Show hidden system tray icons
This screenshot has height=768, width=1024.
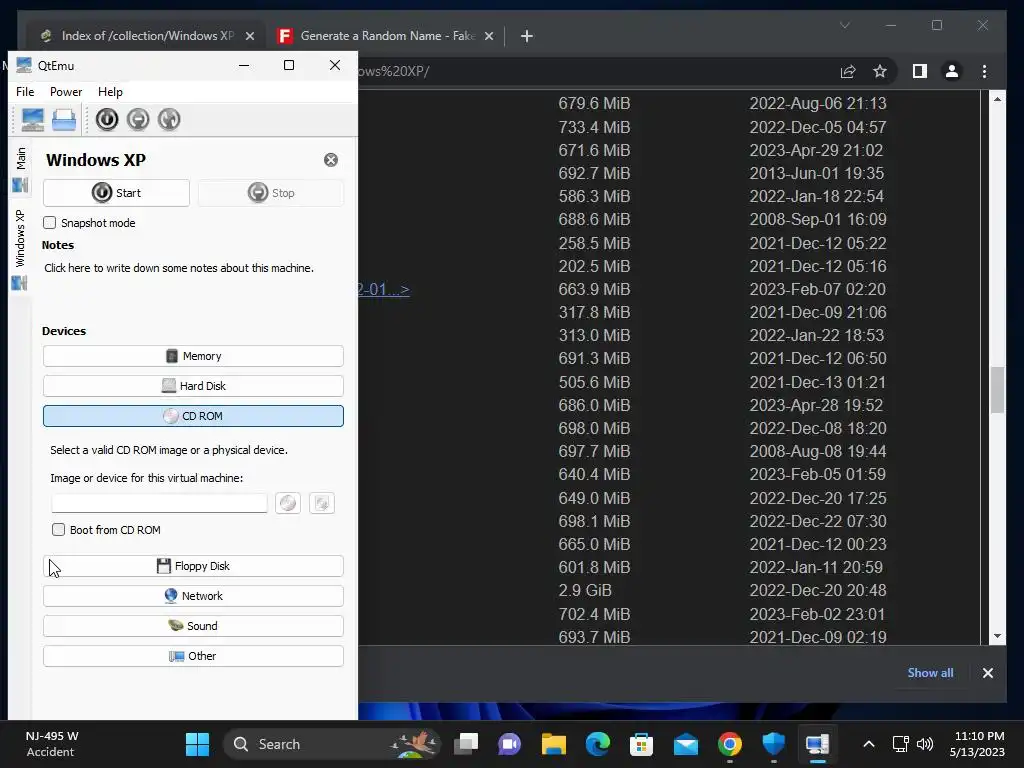click(x=869, y=744)
